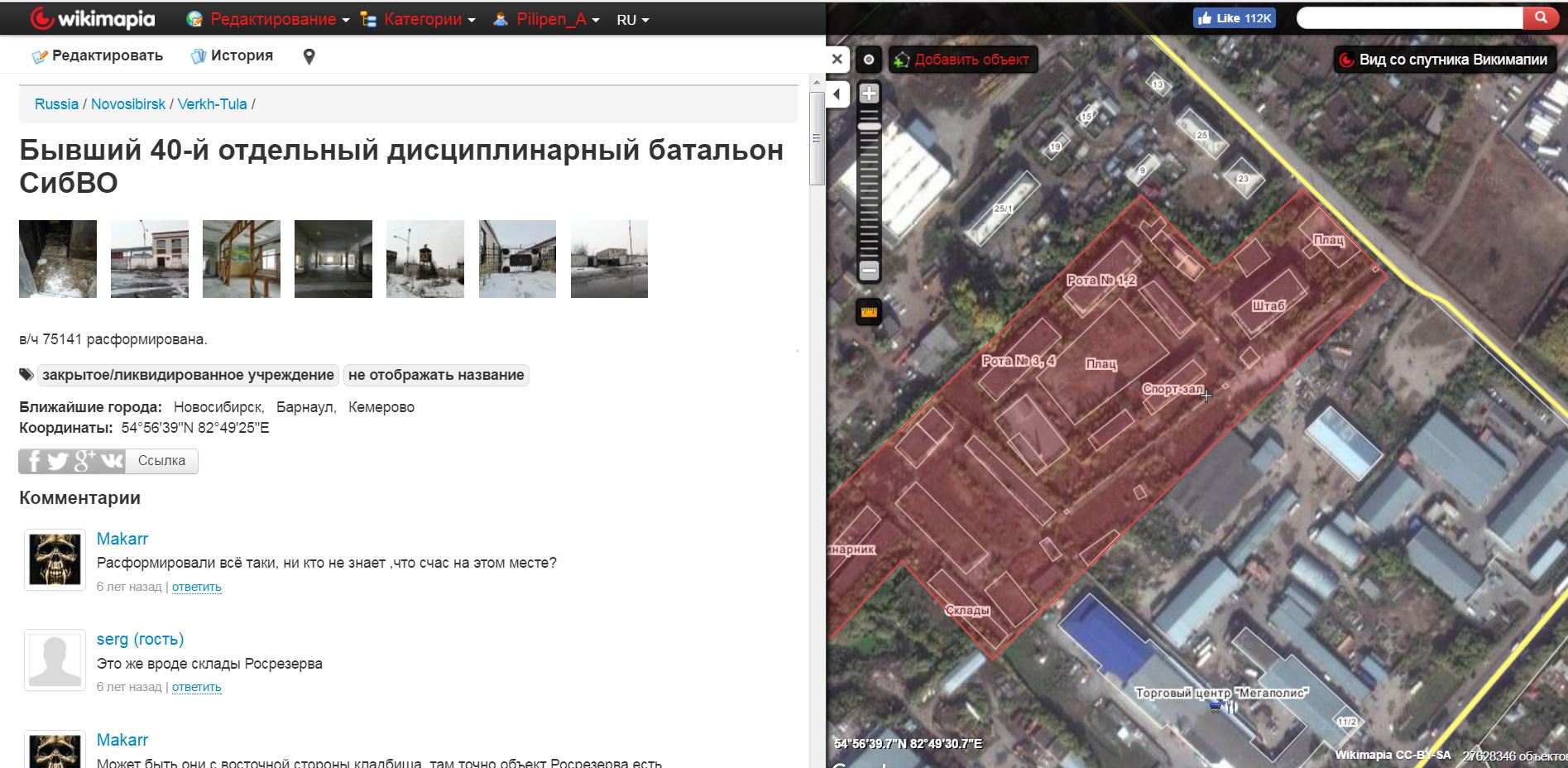Click the Спорт-зал map label
Image resolution: width=1568 pixels, height=768 pixels.
1172,388
